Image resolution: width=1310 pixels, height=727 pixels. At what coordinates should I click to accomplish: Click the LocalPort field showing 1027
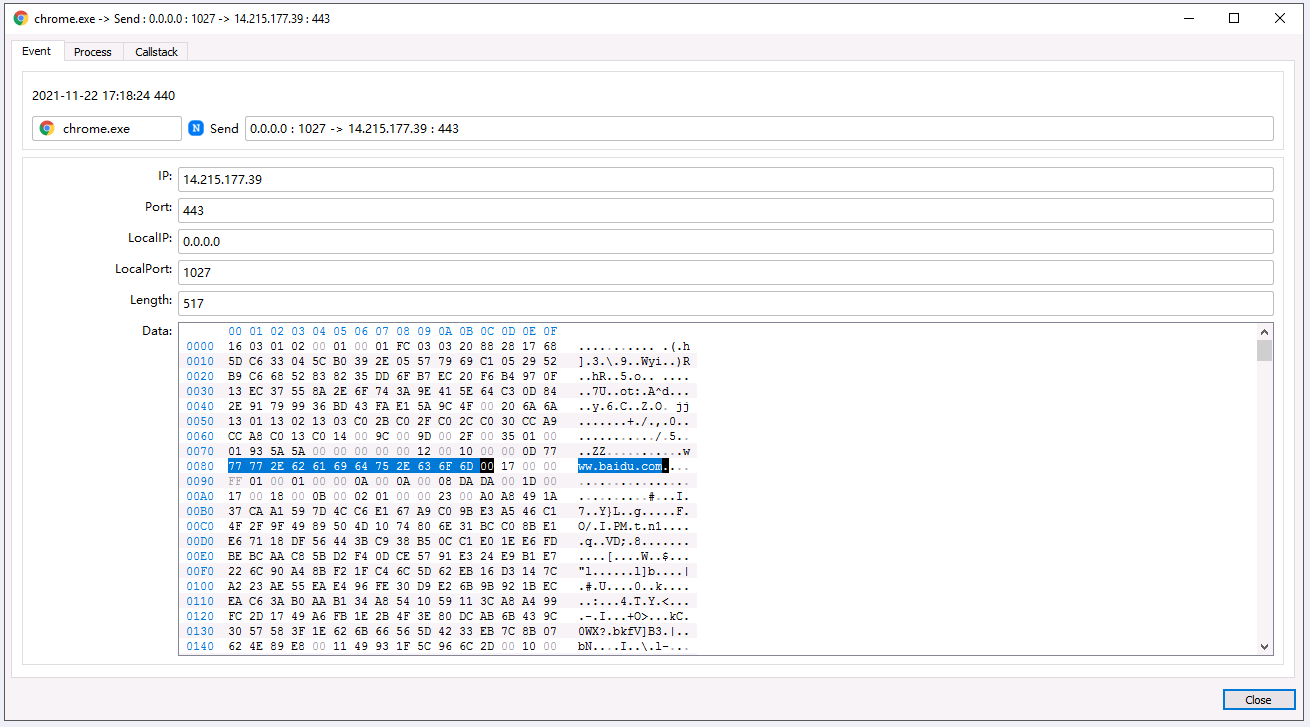[x=726, y=272]
